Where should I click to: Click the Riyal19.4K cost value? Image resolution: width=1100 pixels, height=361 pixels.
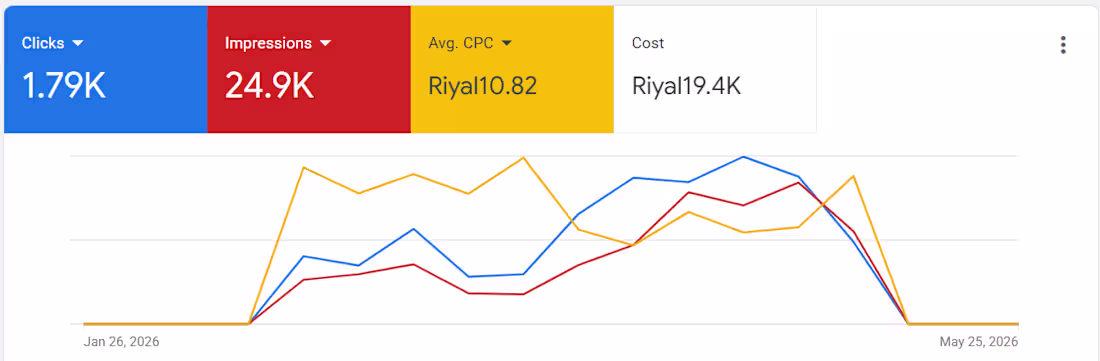[x=686, y=86]
